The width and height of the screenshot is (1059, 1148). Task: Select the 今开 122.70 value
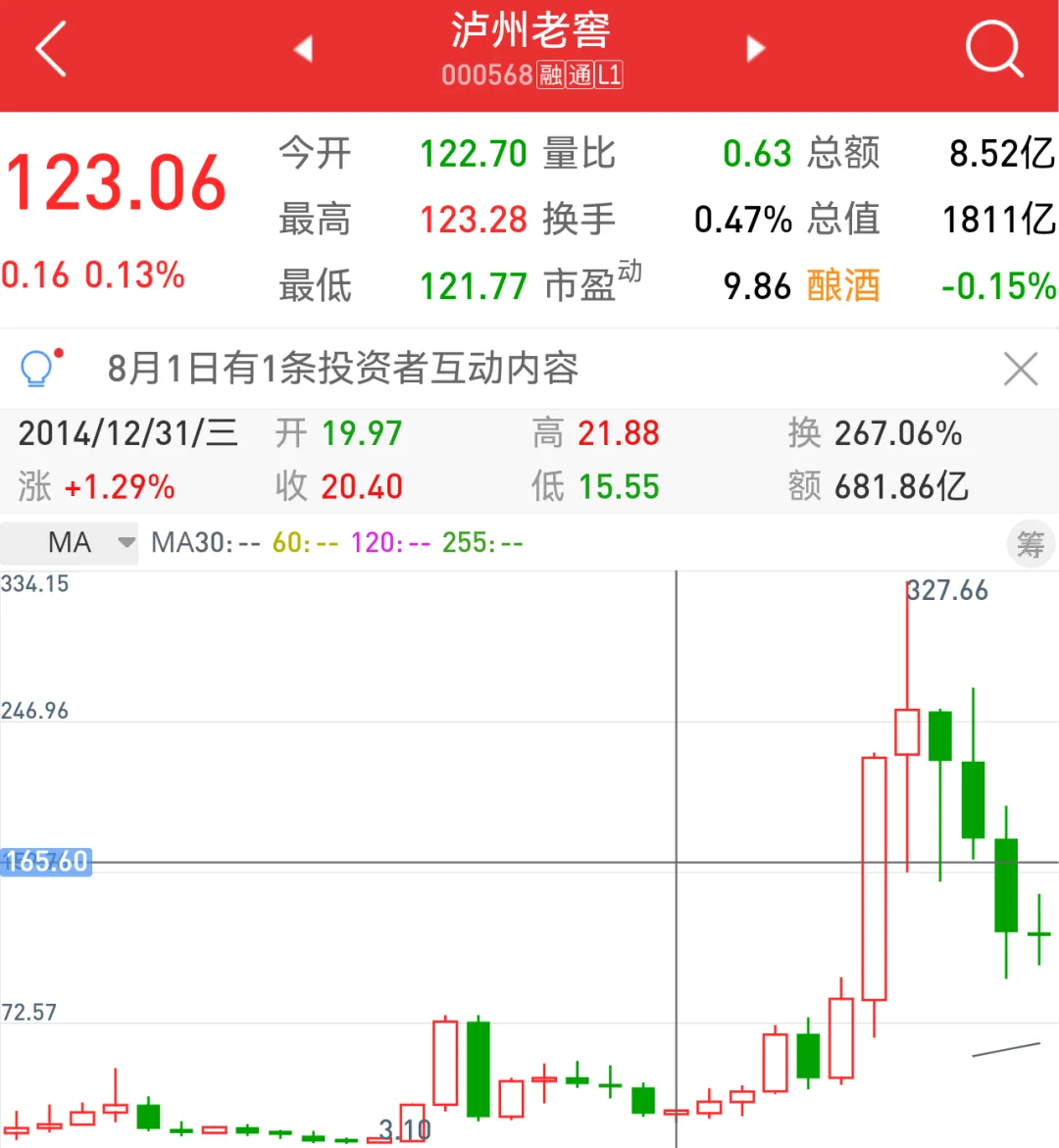point(473,154)
